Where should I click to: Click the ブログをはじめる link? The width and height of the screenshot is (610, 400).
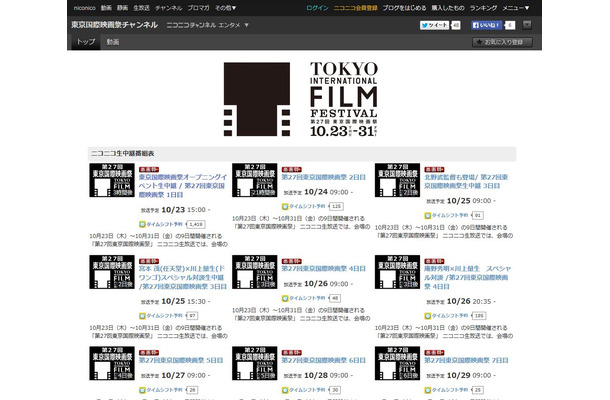point(404,8)
